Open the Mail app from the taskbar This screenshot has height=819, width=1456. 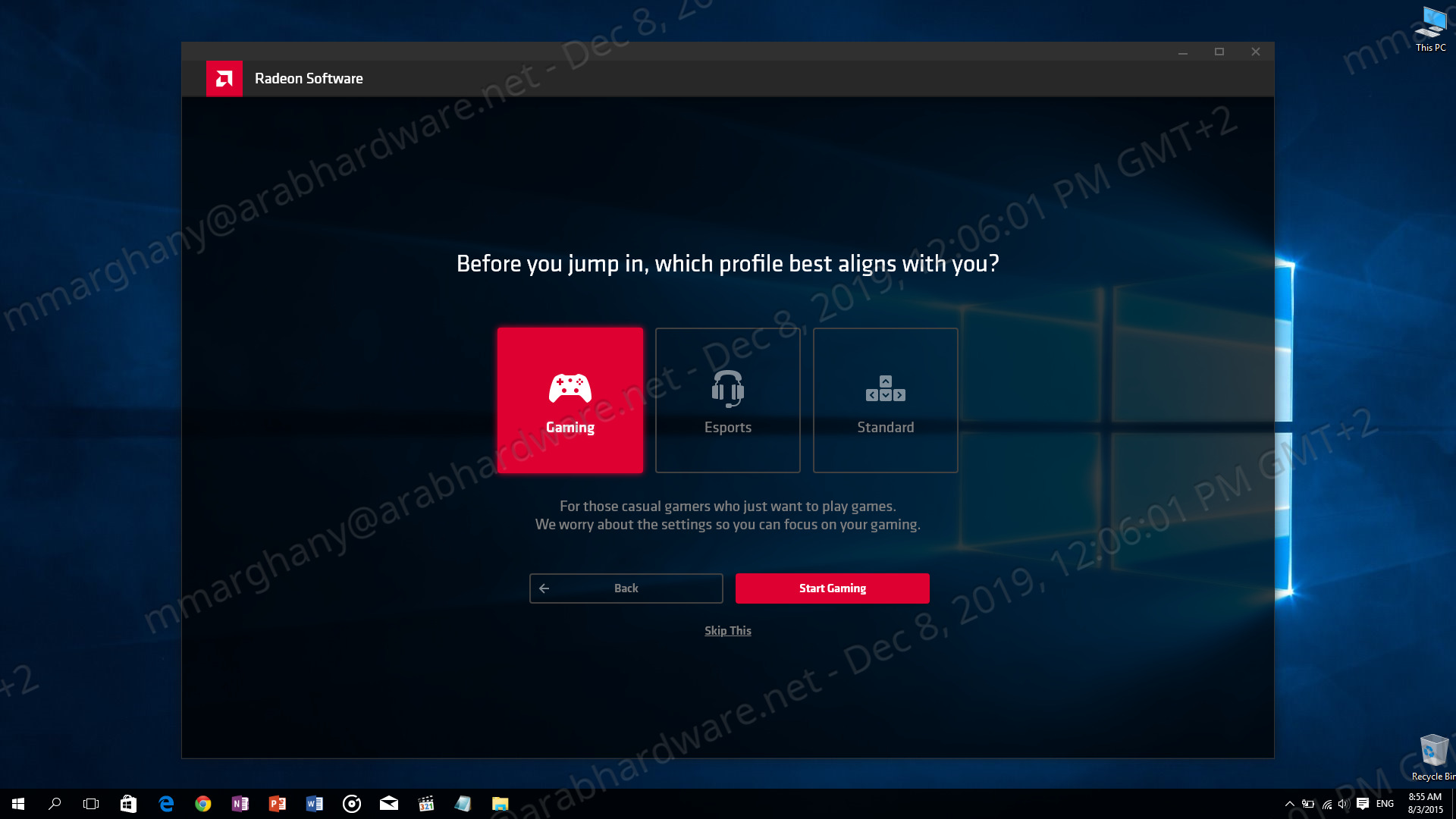[388, 804]
